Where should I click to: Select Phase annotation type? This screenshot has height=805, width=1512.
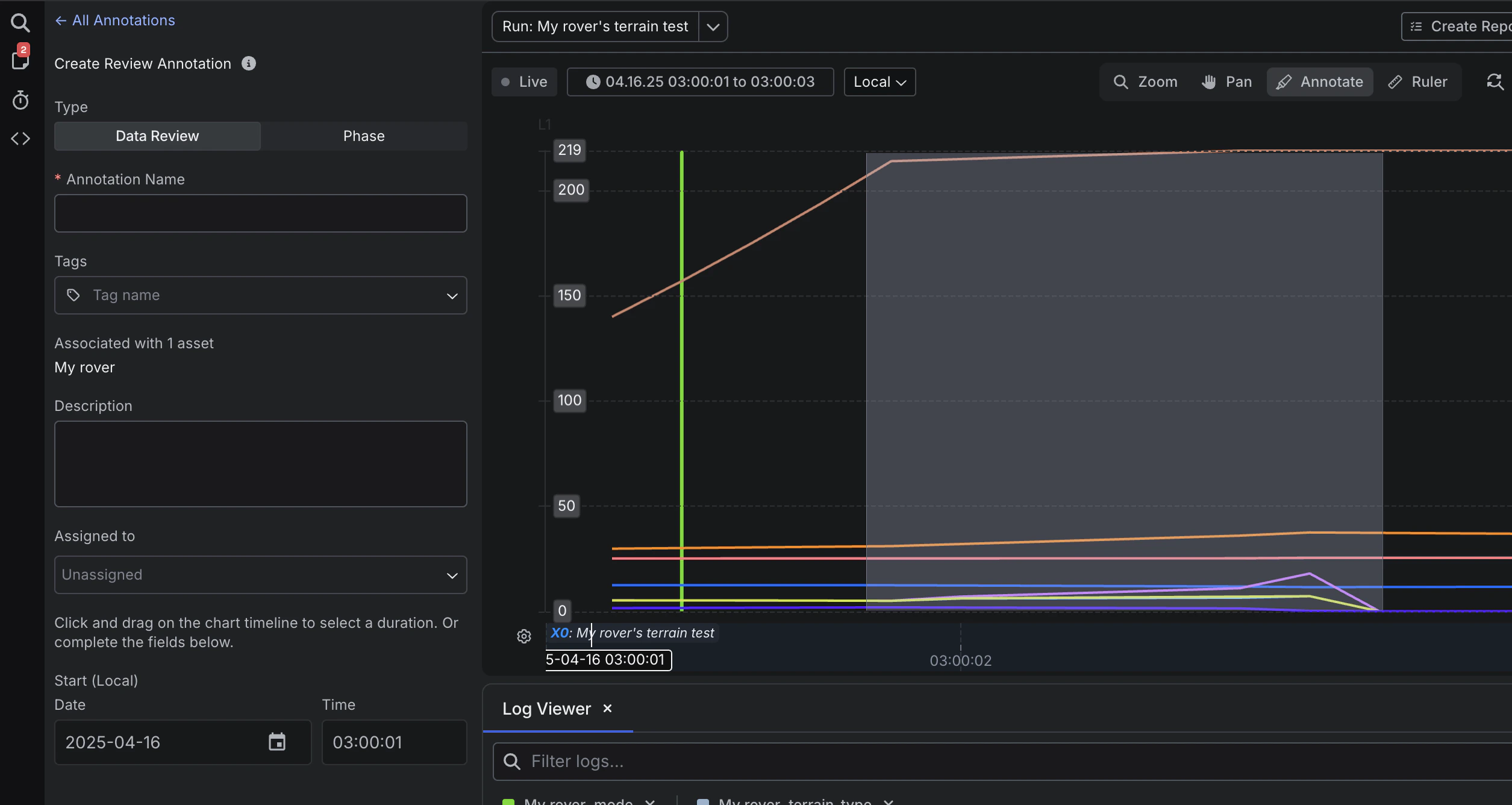point(364,136)
